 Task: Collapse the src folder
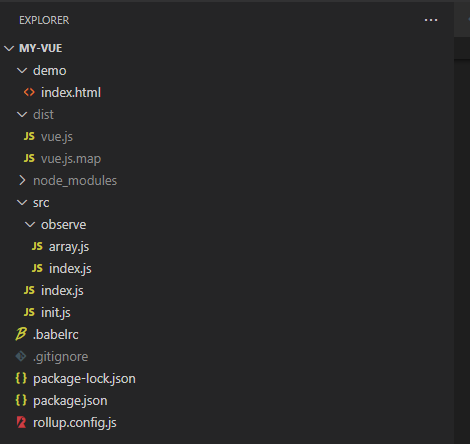(x=22, y=202)
